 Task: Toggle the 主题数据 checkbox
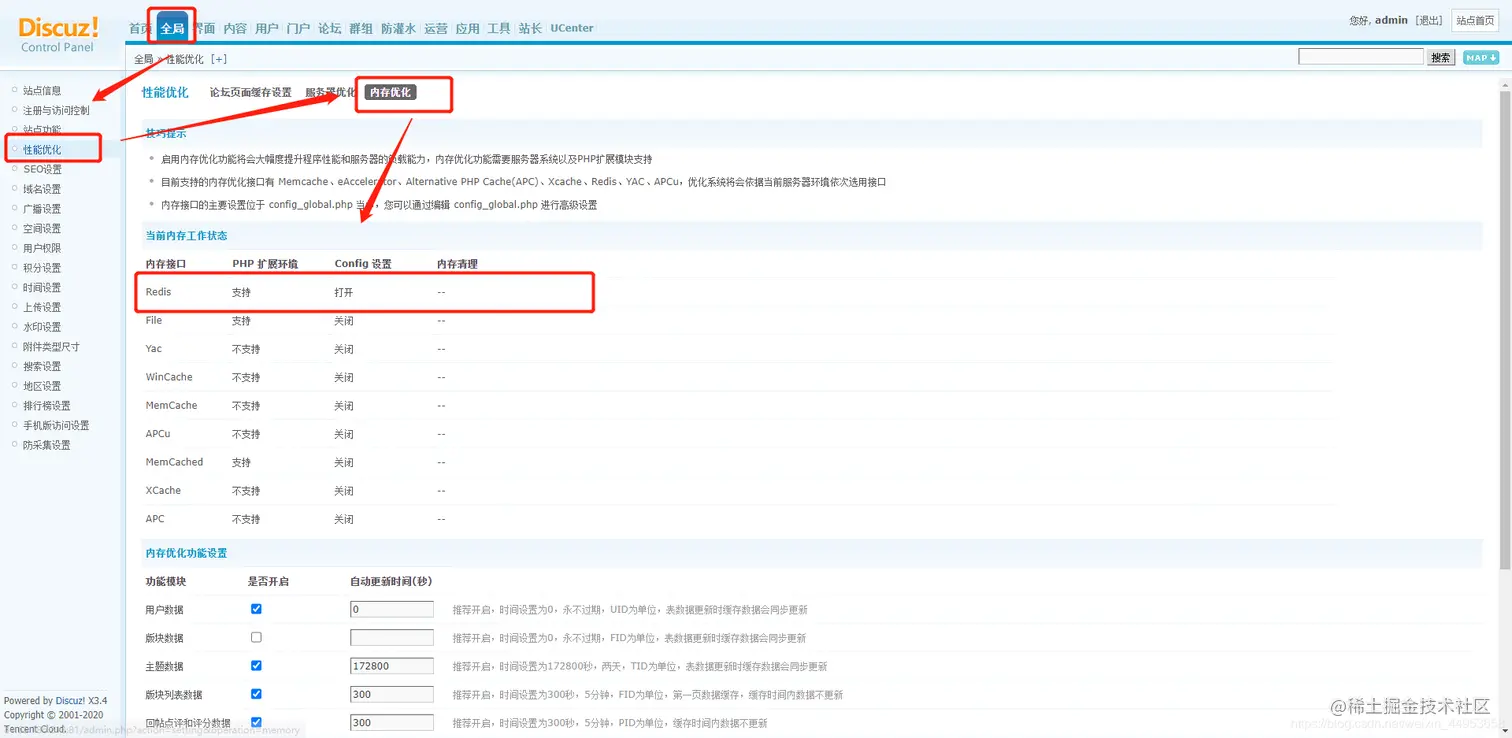pyautogui.click(x=256, y=666)
